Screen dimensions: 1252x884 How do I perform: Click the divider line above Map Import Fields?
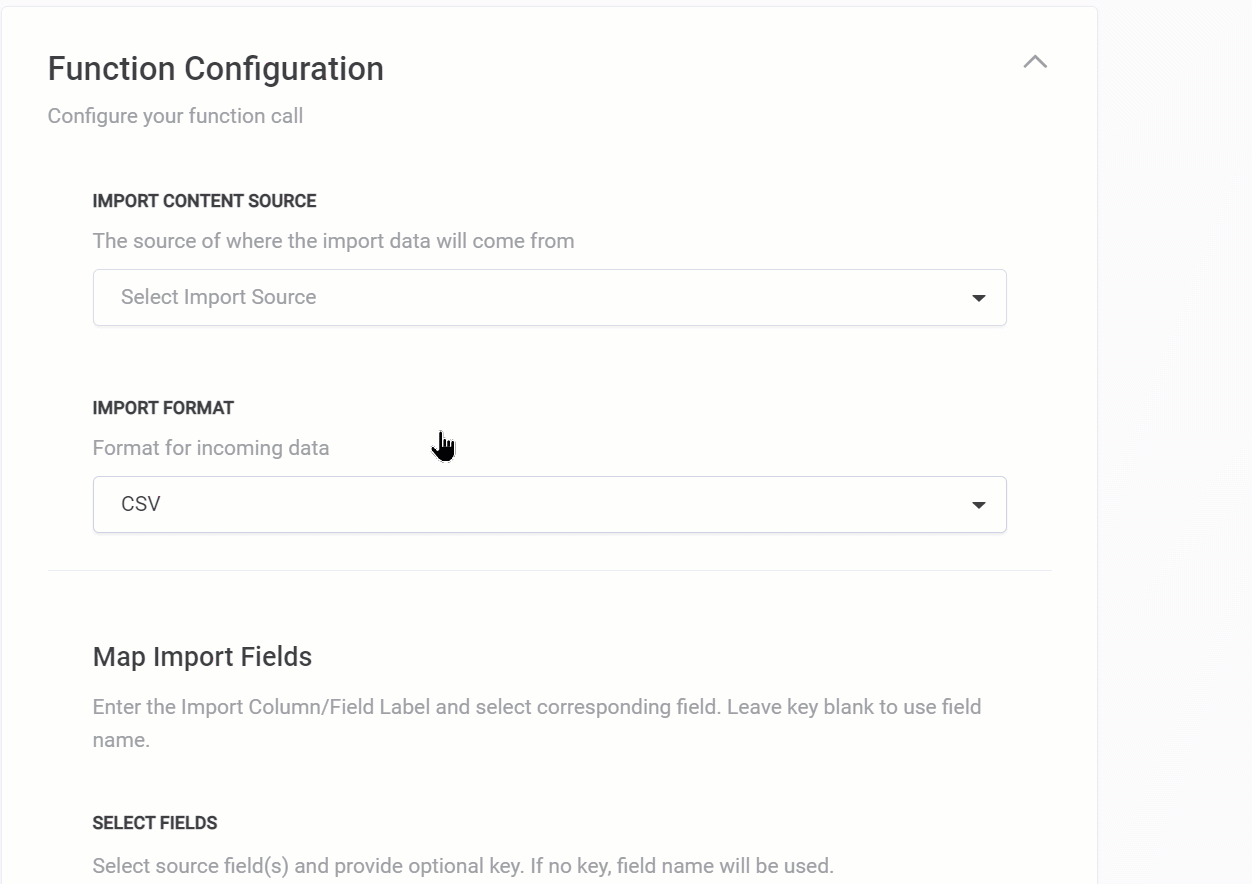[549, 571]
